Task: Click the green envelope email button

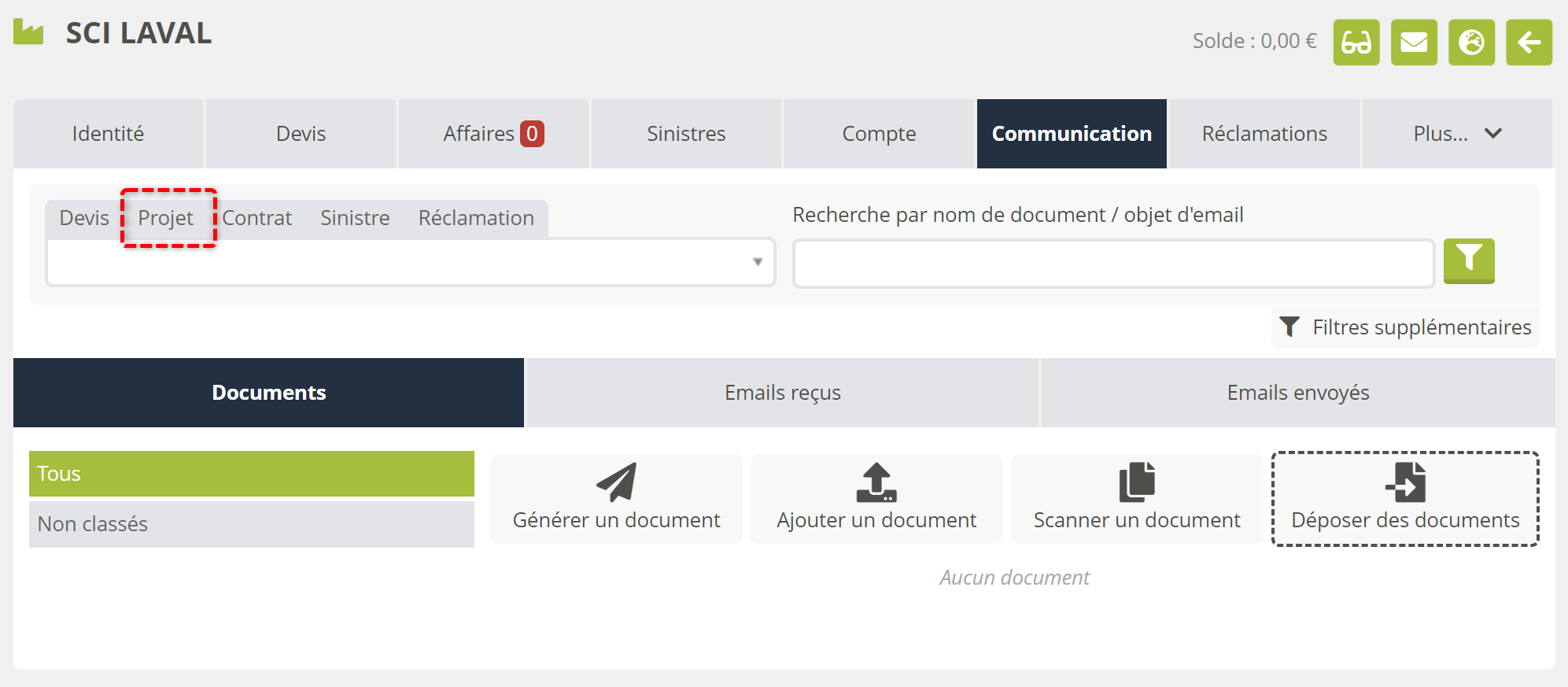Action: (1414, 42)
